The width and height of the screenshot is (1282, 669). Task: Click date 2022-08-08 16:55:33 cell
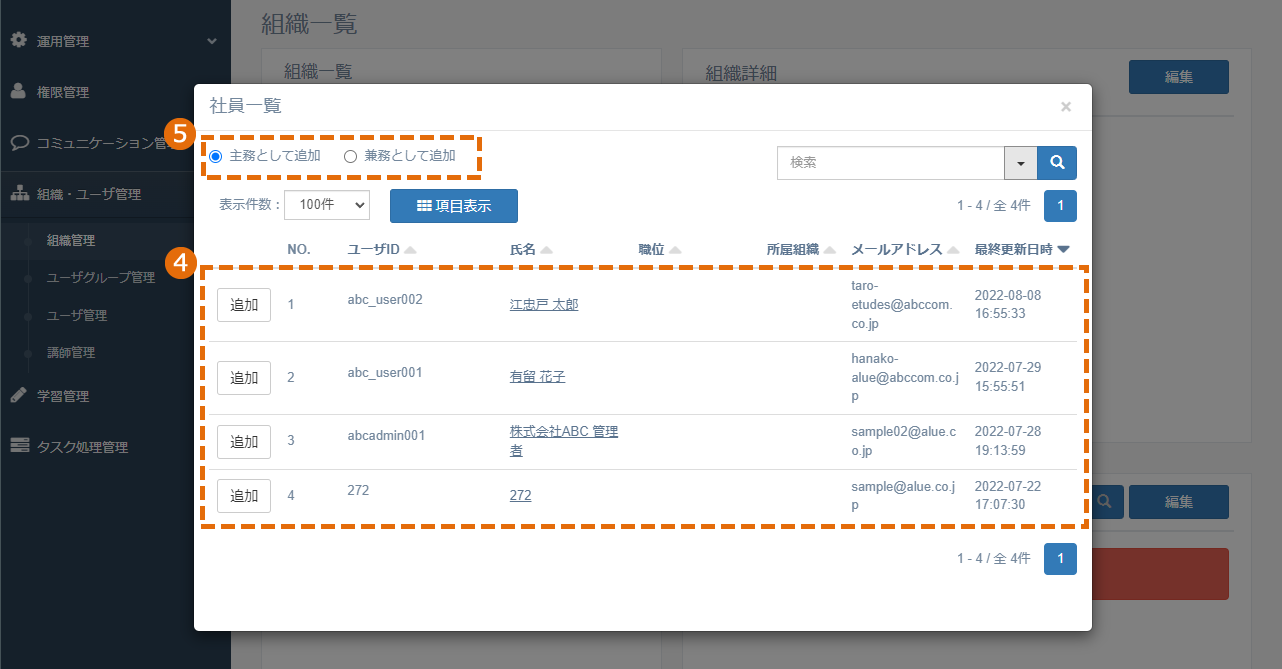coord(1009,304)
